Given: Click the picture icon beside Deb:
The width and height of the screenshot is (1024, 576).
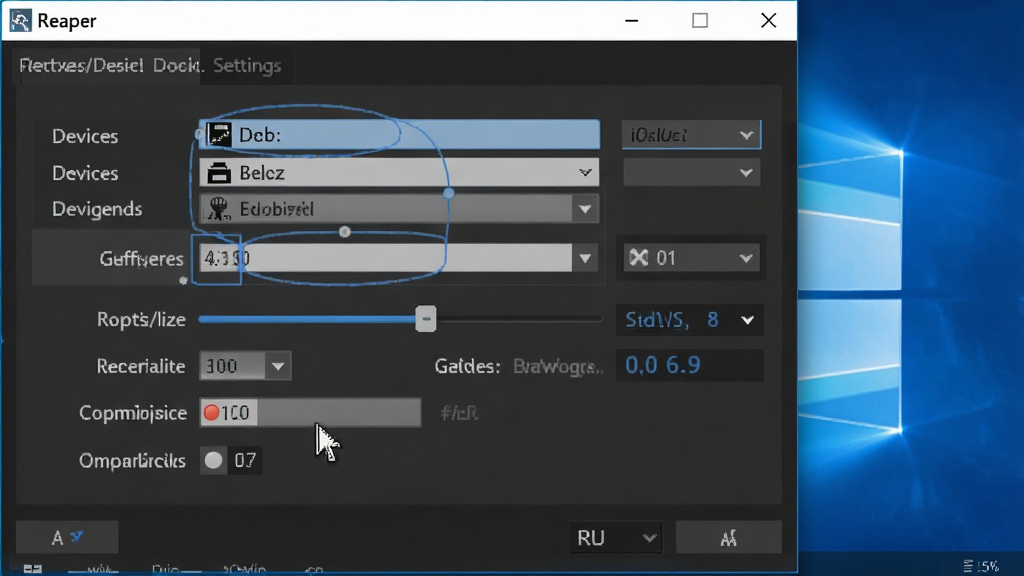Looking at the screenshot, I should tap(219, 135).
